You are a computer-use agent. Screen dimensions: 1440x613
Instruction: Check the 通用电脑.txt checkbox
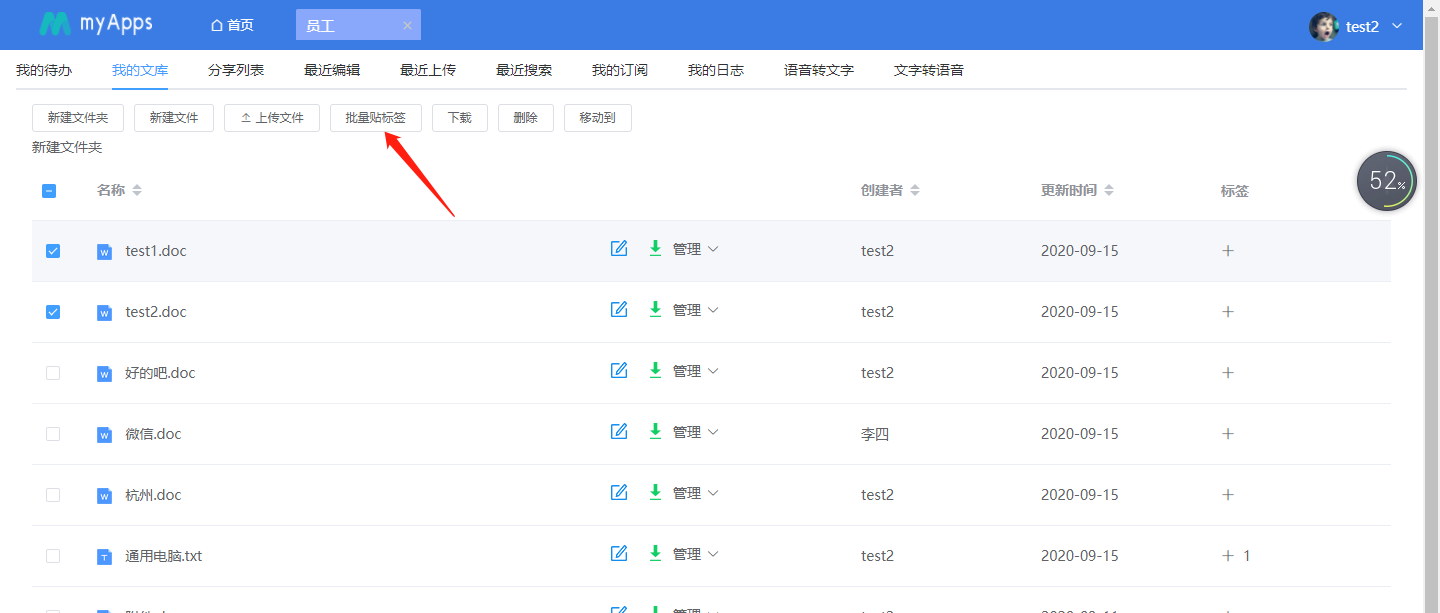point(53,556)
